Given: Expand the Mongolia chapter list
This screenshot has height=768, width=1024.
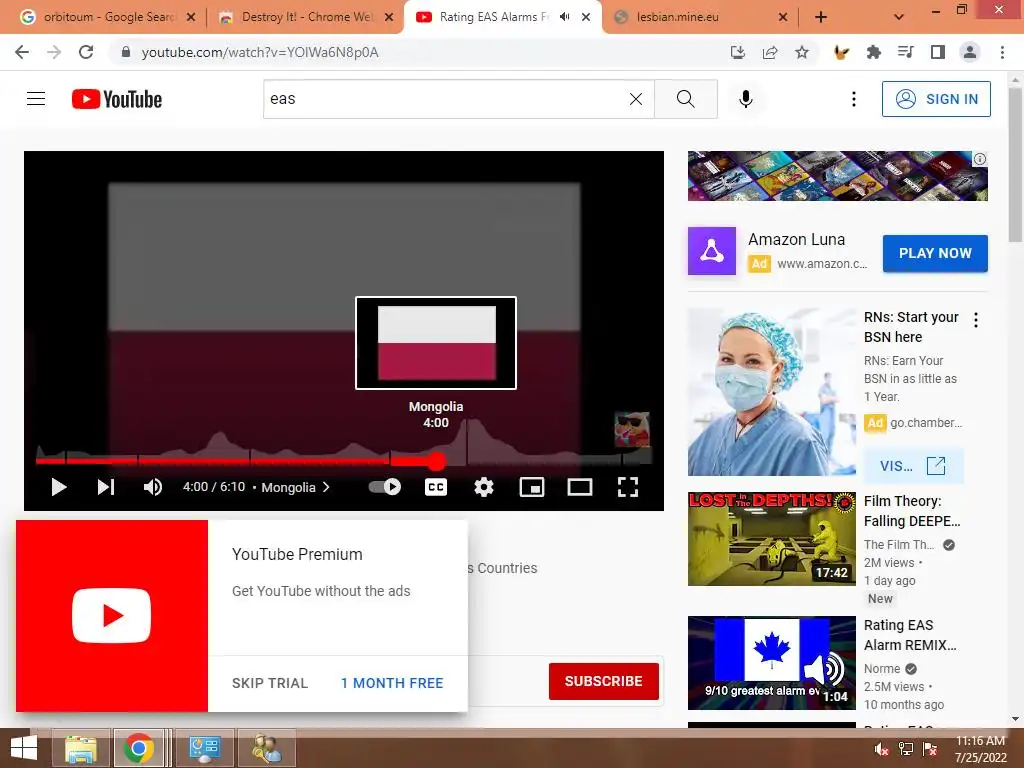Looking at the screenshot, I should [x=295, y=487].
